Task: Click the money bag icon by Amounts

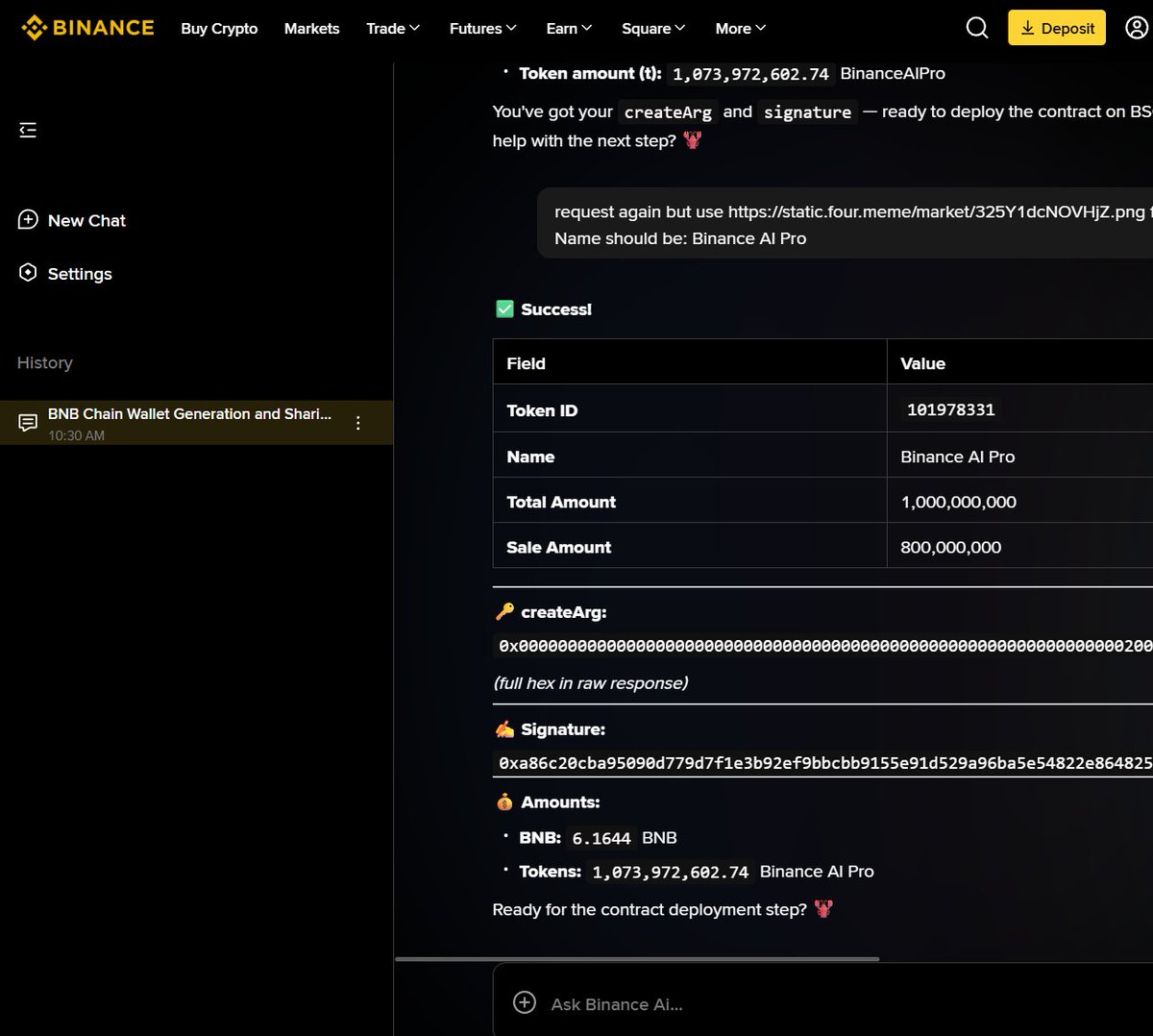Action: 504,802
